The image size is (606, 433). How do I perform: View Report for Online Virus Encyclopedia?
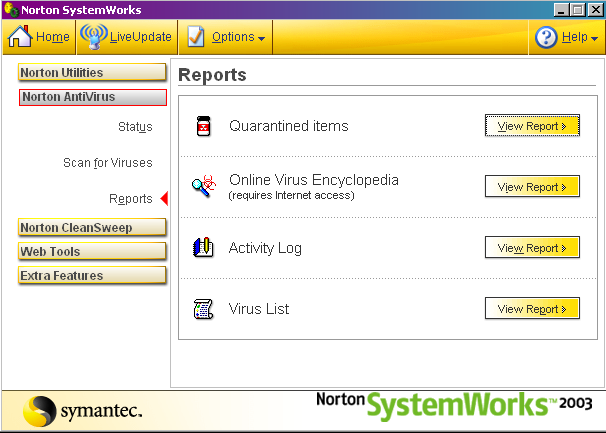pyautogui.click(x=532, y=186)
